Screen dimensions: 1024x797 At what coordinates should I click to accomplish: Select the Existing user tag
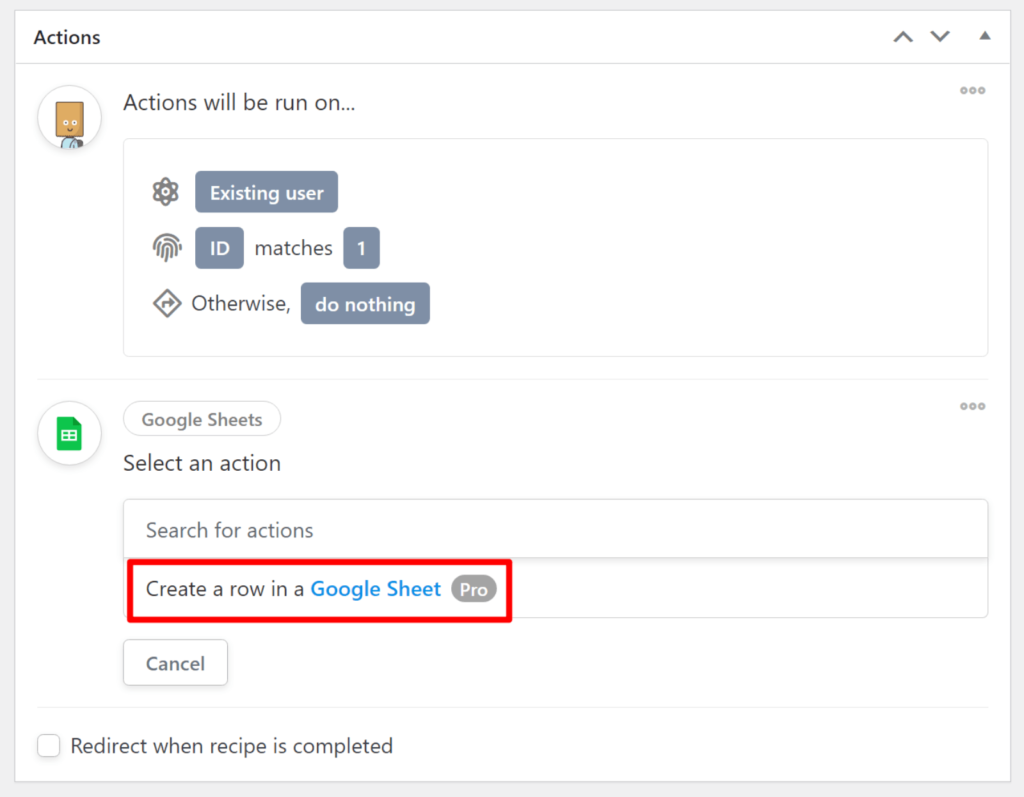[x=266, y=192]
